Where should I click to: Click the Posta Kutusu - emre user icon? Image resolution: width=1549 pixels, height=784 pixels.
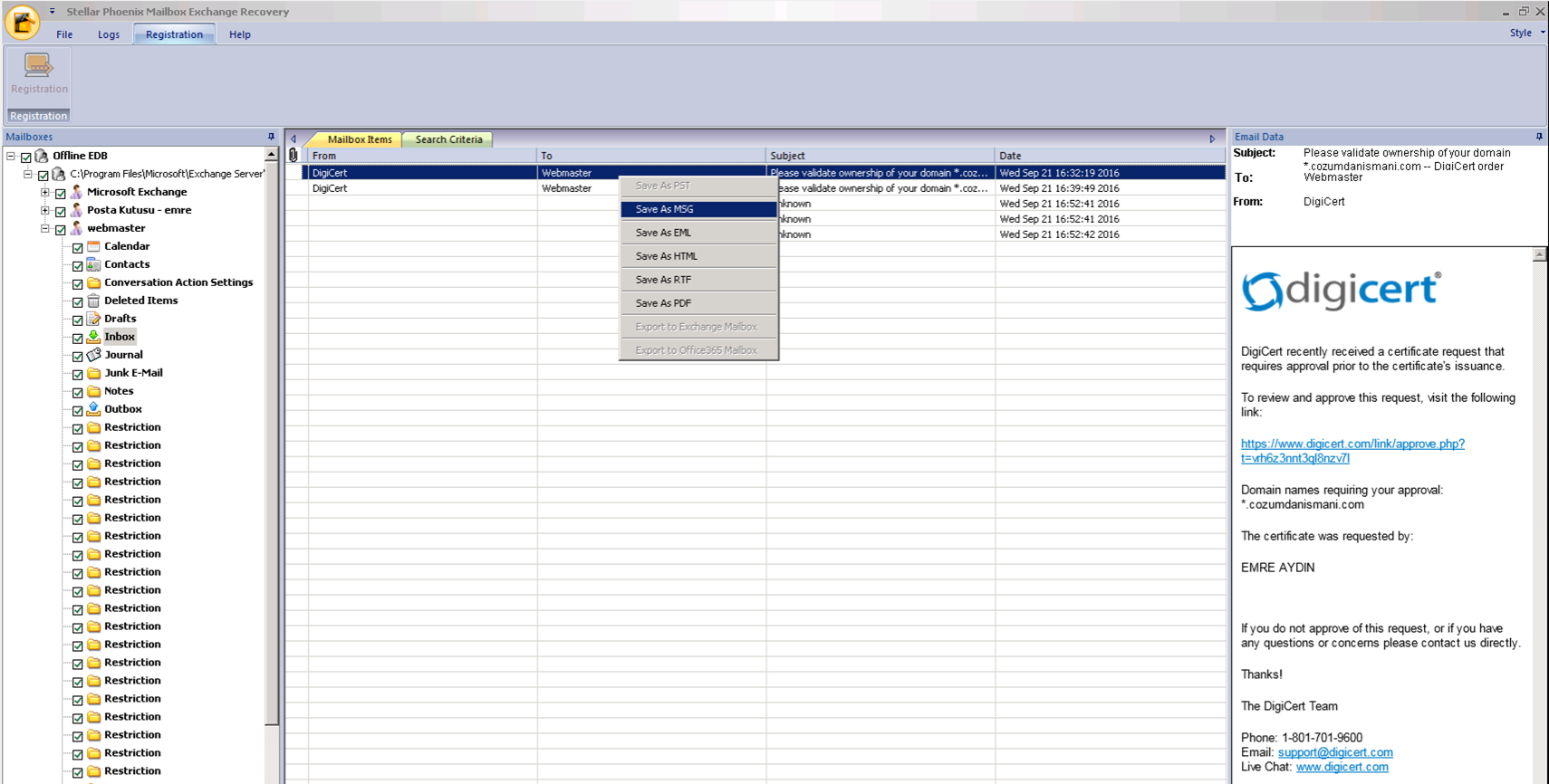76,210
